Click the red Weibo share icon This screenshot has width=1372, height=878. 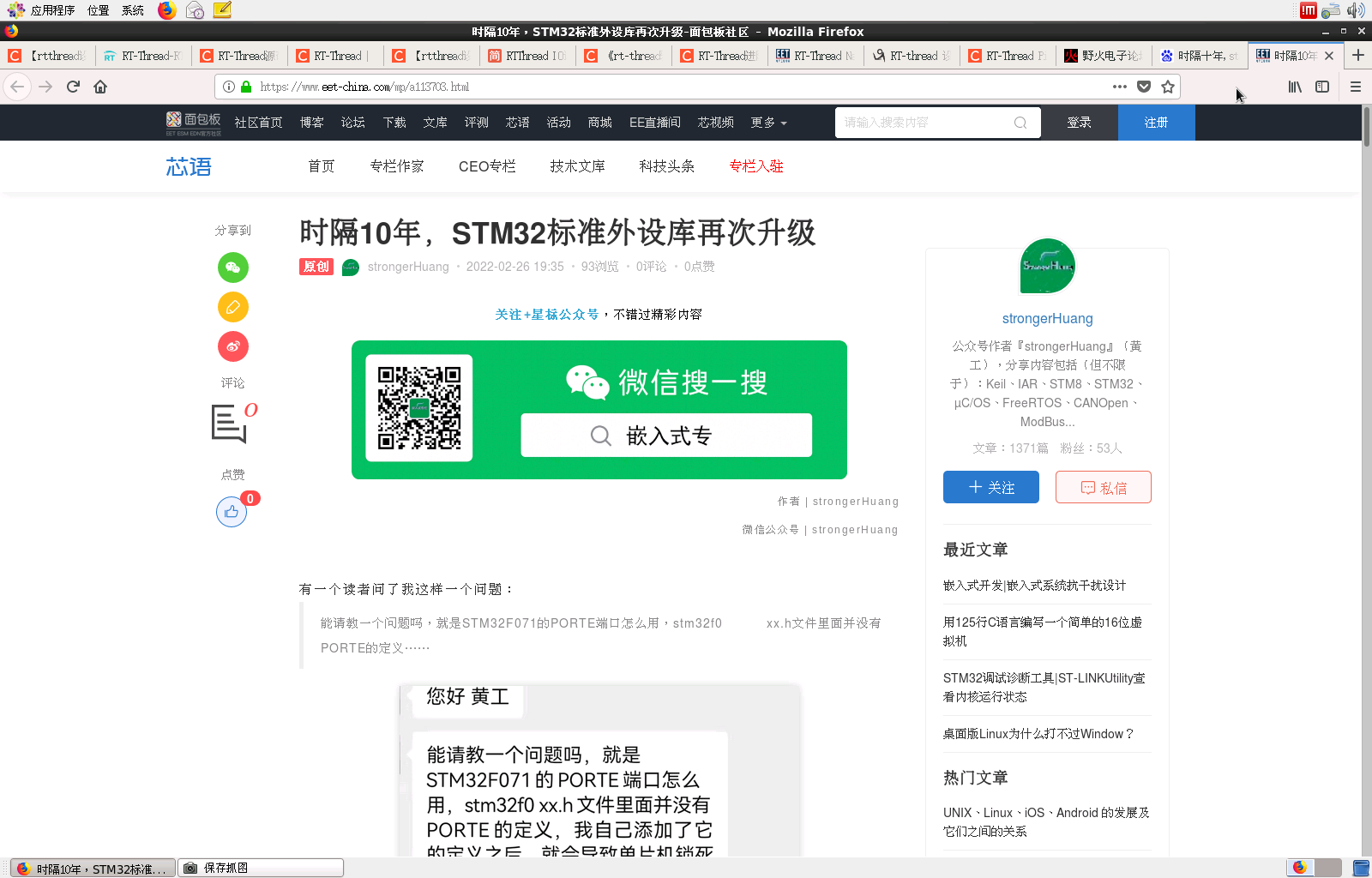[x=233, y=346]
